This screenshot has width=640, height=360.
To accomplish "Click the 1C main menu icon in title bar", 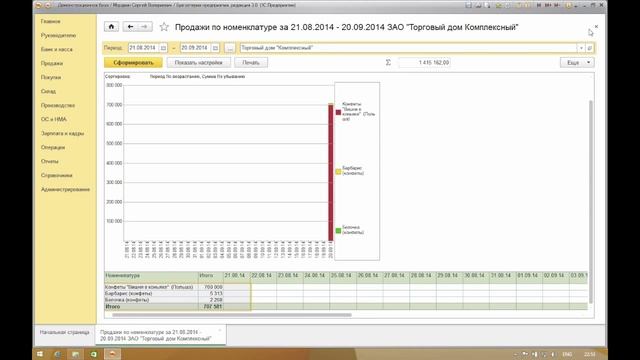I will [x=38, y=5].
